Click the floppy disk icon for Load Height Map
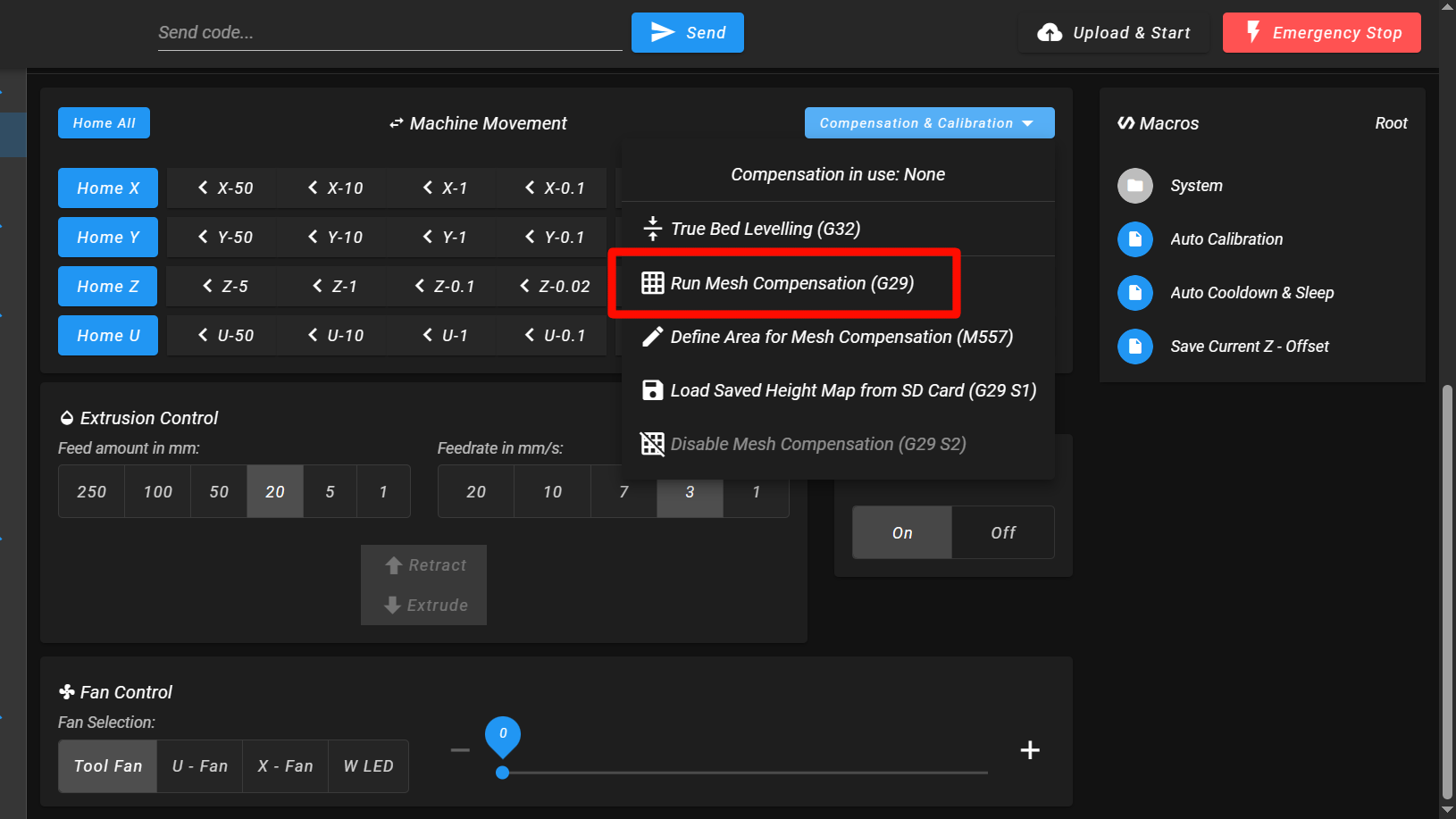The image size is (1456, 819). pyautogui.click(x=653, y=390)
